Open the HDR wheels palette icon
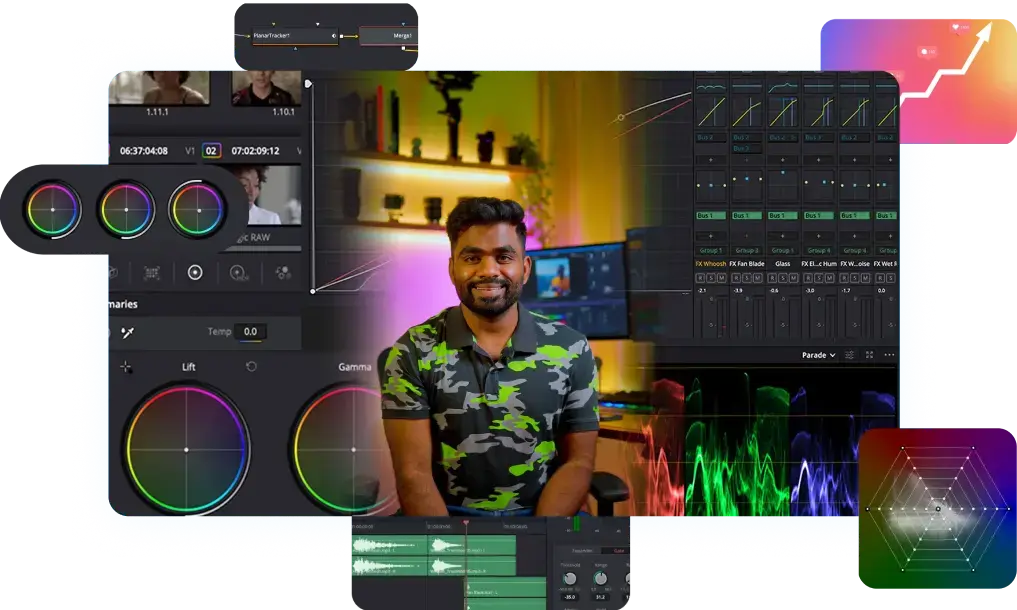 coord(238,272)
